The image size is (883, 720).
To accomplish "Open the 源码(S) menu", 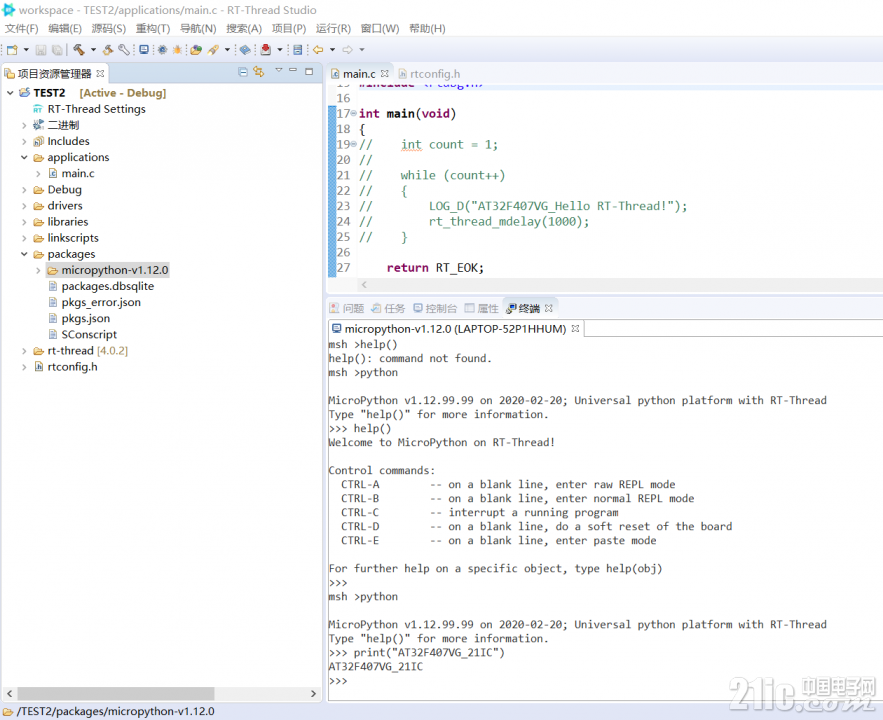I will (x=109, y=29).
